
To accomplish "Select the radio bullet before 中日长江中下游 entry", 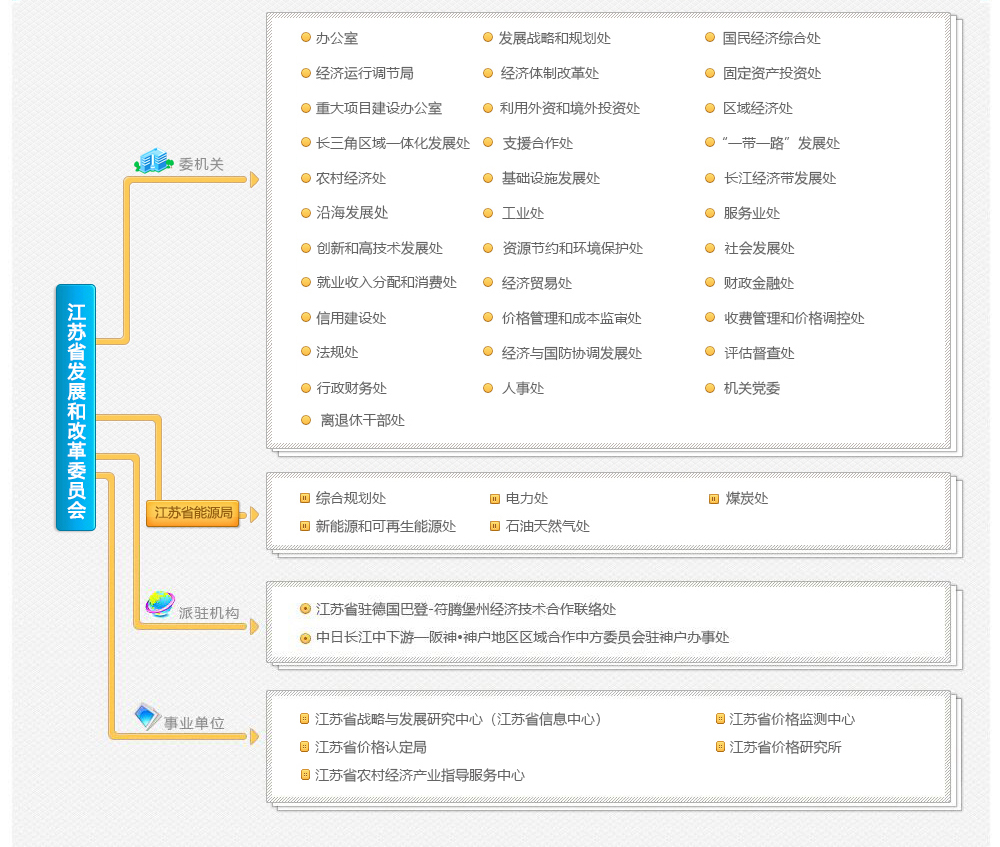I will (305, 638).
